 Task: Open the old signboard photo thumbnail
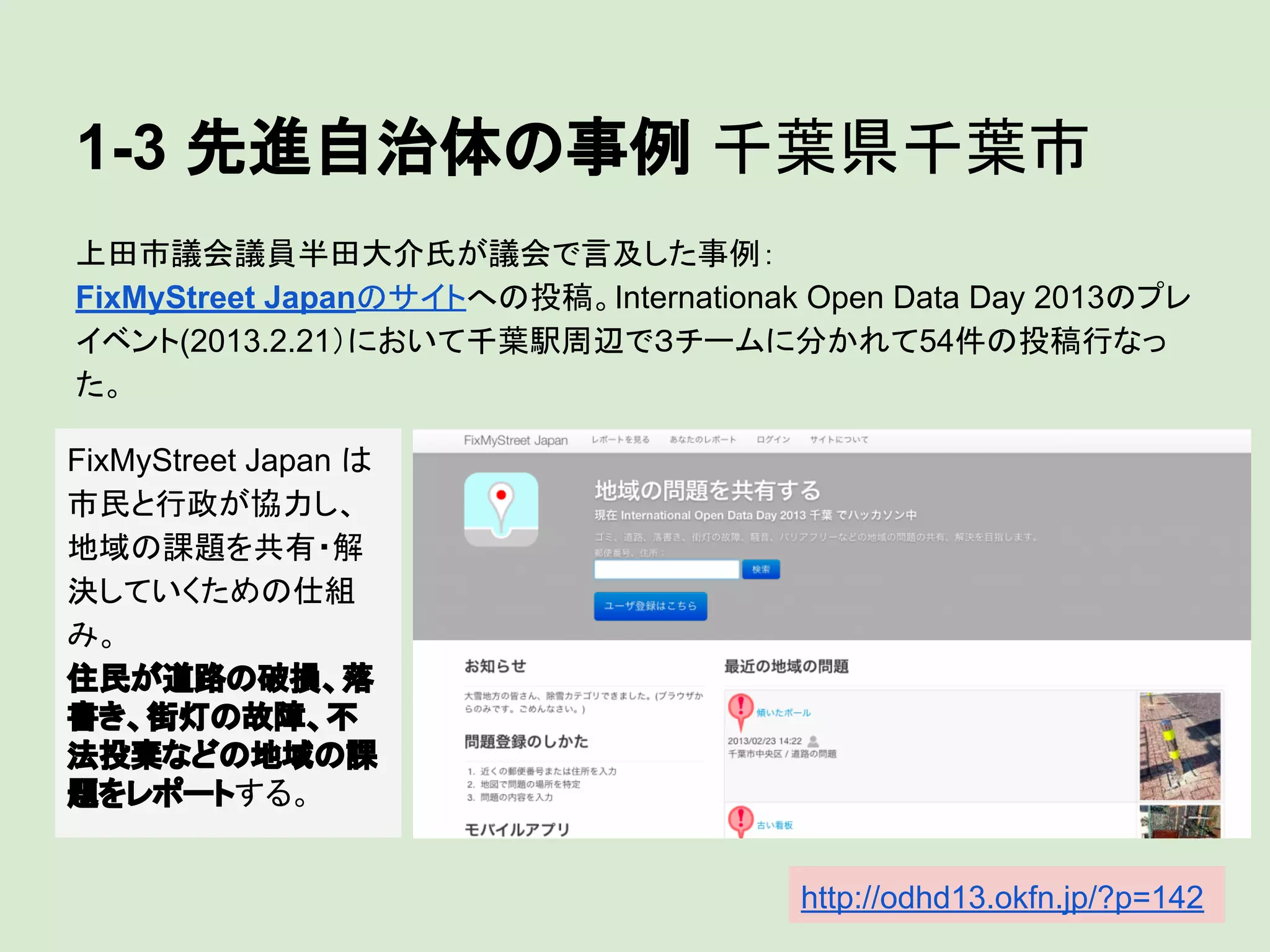point(1179,822)
